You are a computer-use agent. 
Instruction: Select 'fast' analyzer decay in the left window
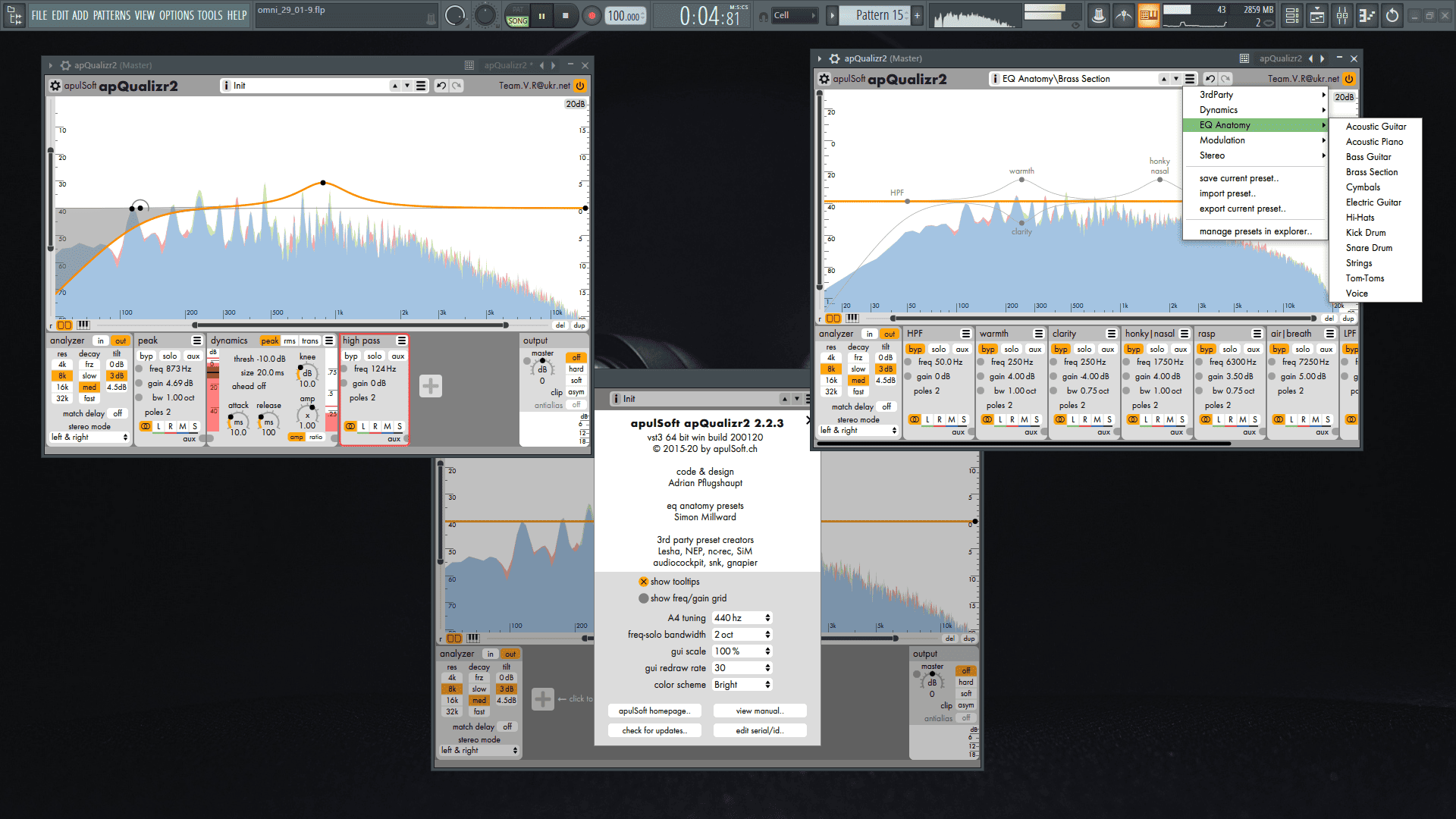89,398
